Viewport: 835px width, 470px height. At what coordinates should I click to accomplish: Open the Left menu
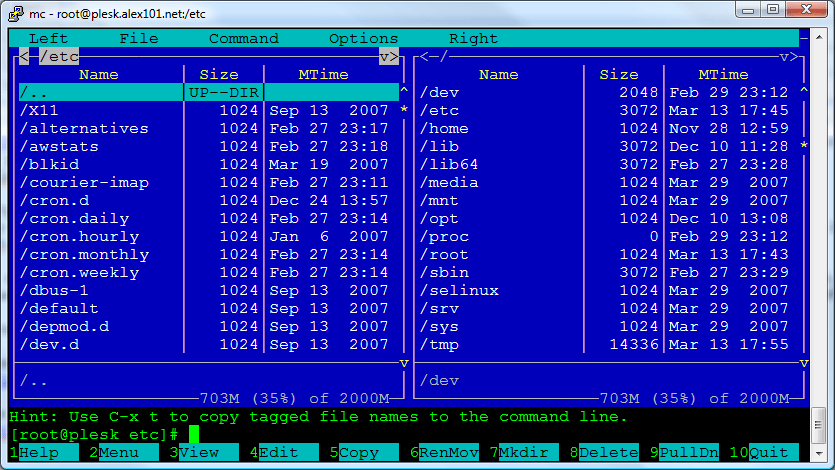(x=48, y=38)
